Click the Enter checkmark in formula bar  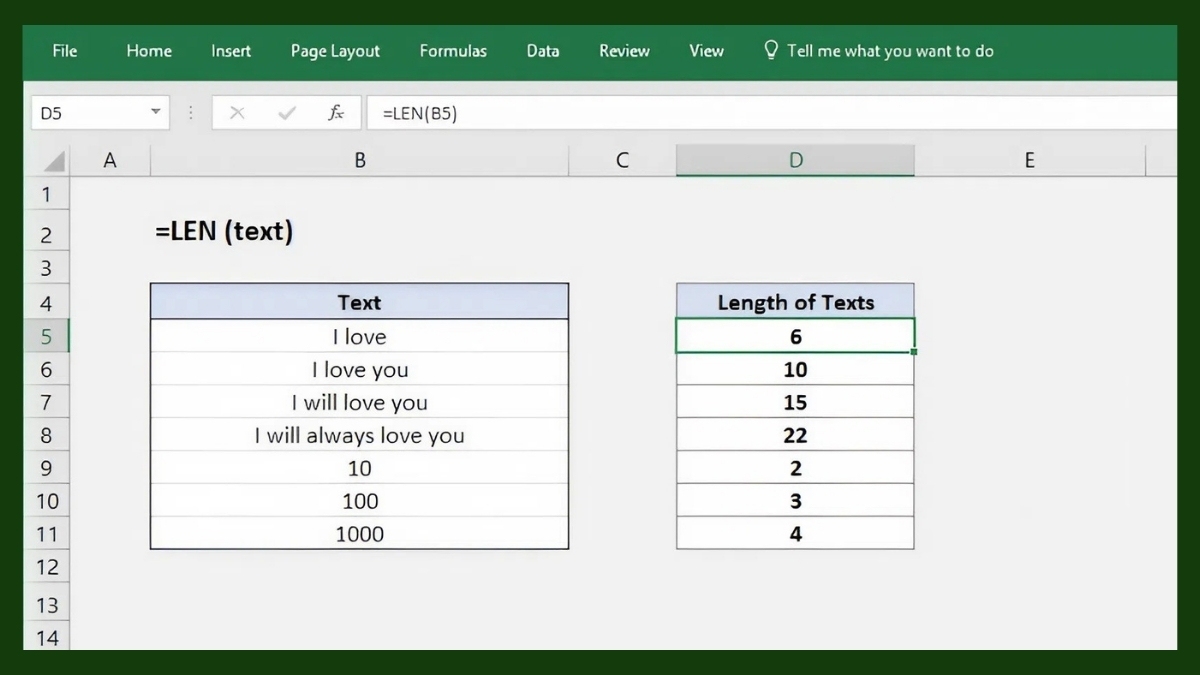pos(285,113)
